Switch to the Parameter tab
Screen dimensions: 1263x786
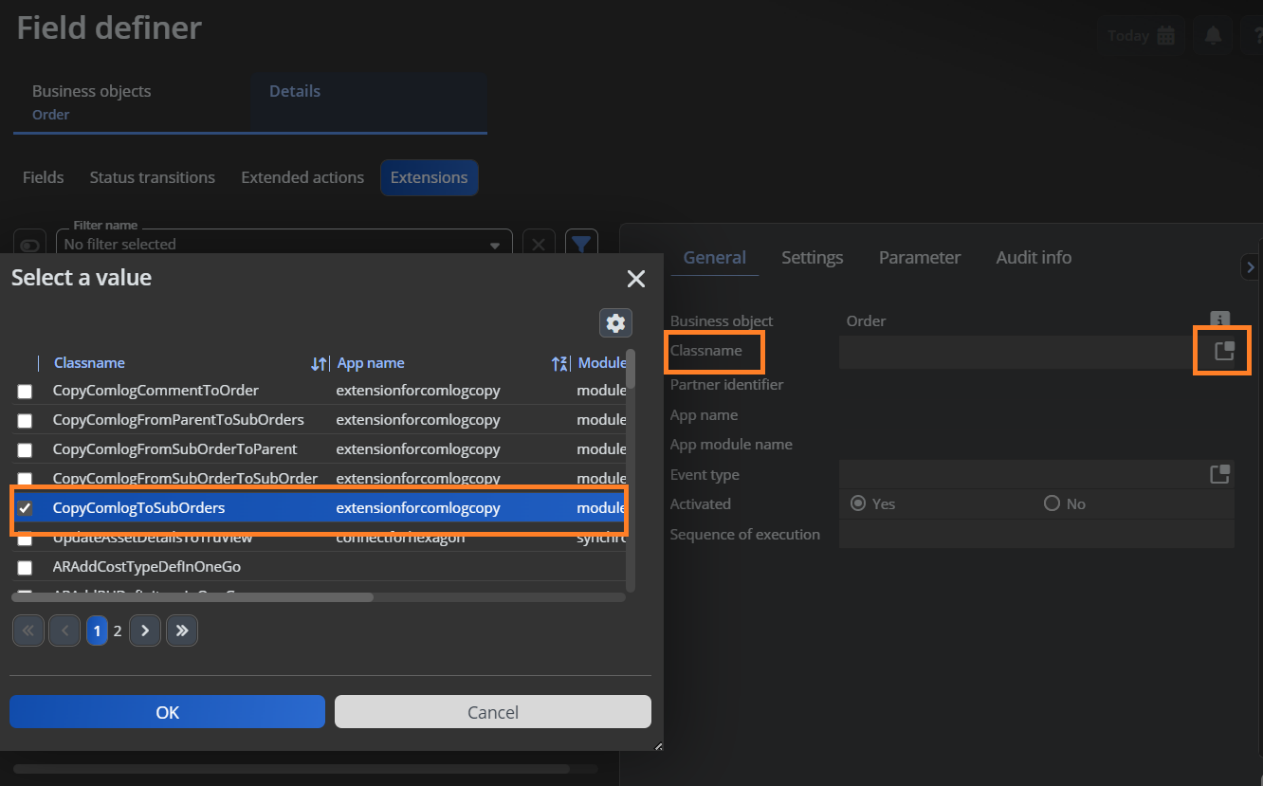click(x=919, y=257)
